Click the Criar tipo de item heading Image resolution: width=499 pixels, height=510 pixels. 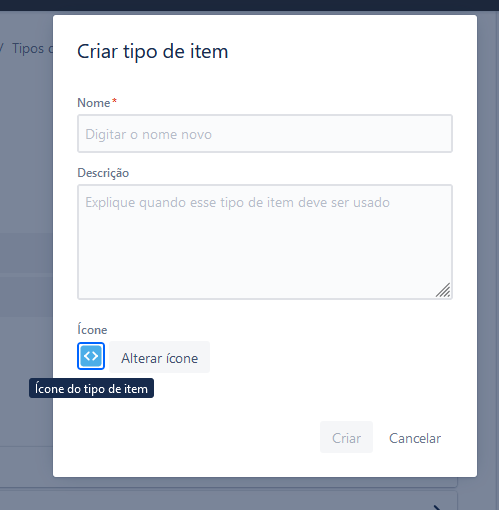coord(153,51)
